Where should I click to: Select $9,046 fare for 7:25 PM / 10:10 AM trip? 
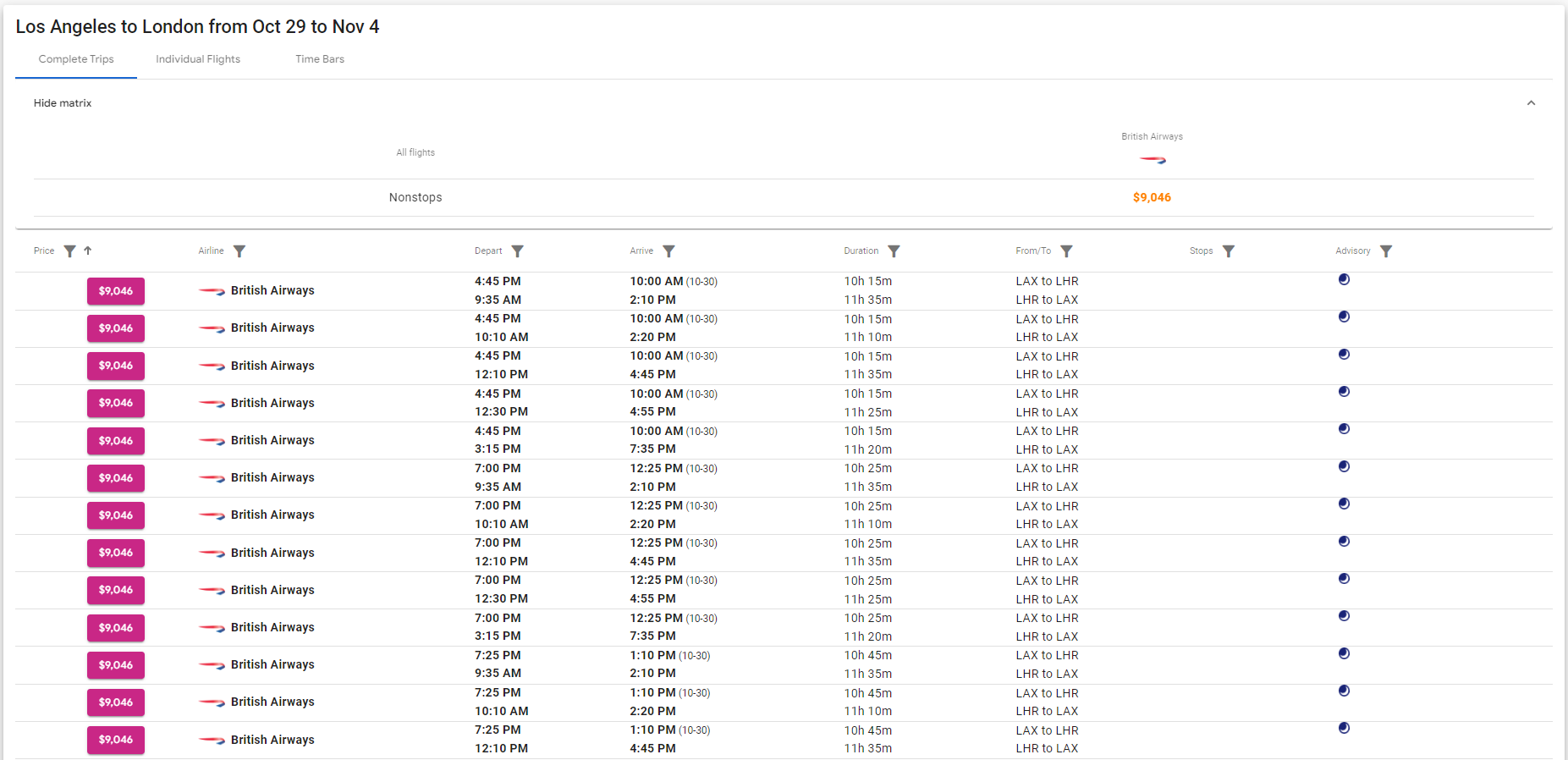tap(116, 702)
